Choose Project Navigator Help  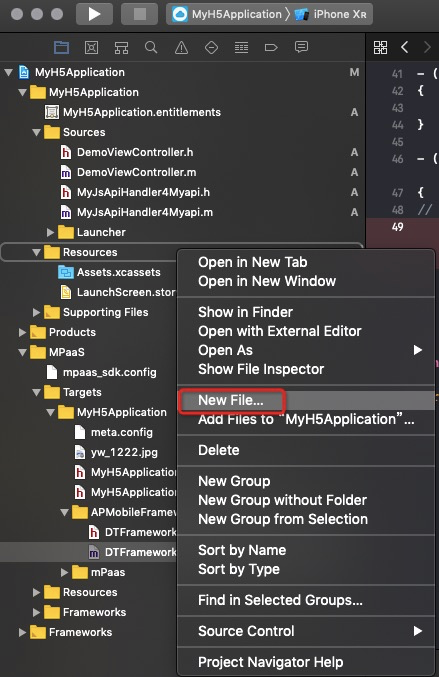[x=306, y=662]
